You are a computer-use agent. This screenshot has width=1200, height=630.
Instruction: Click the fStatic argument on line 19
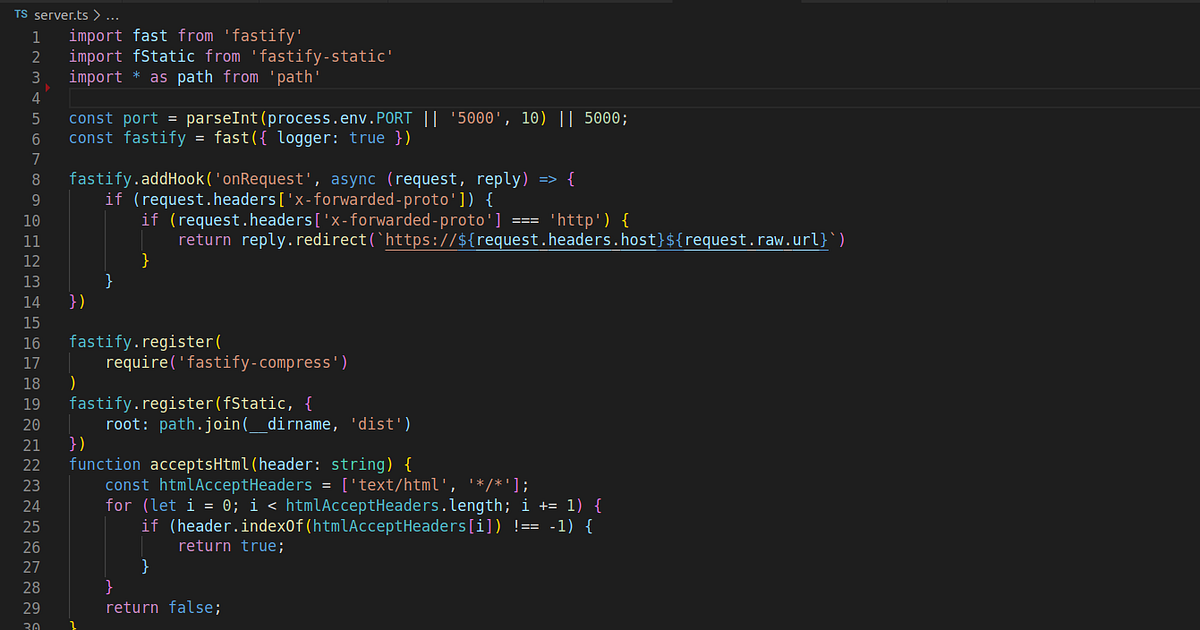(x=253, y=403)
